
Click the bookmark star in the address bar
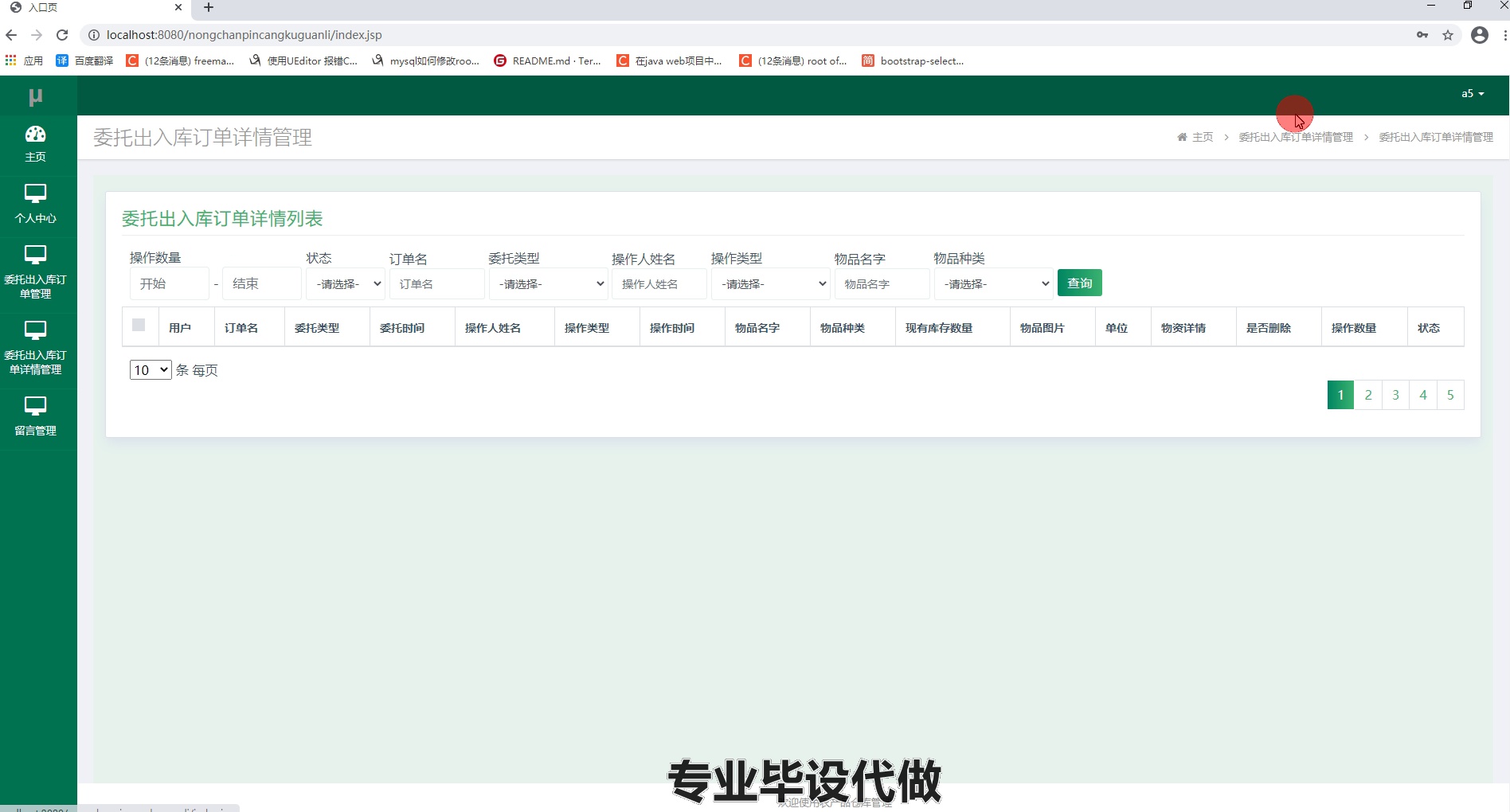1449,35
